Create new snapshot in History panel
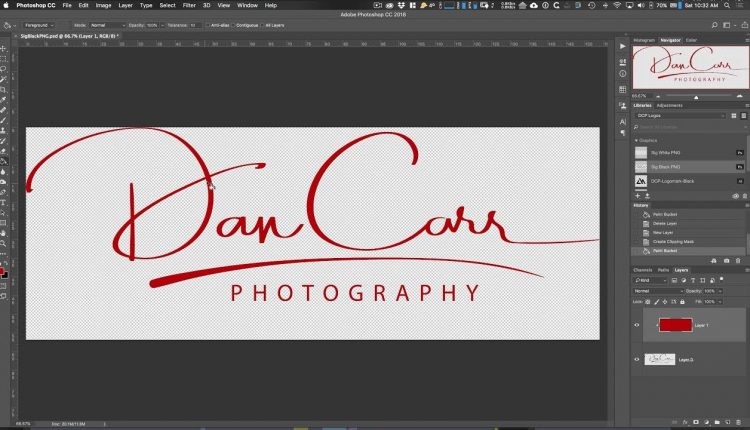The image size is (750, 430). 727,261
